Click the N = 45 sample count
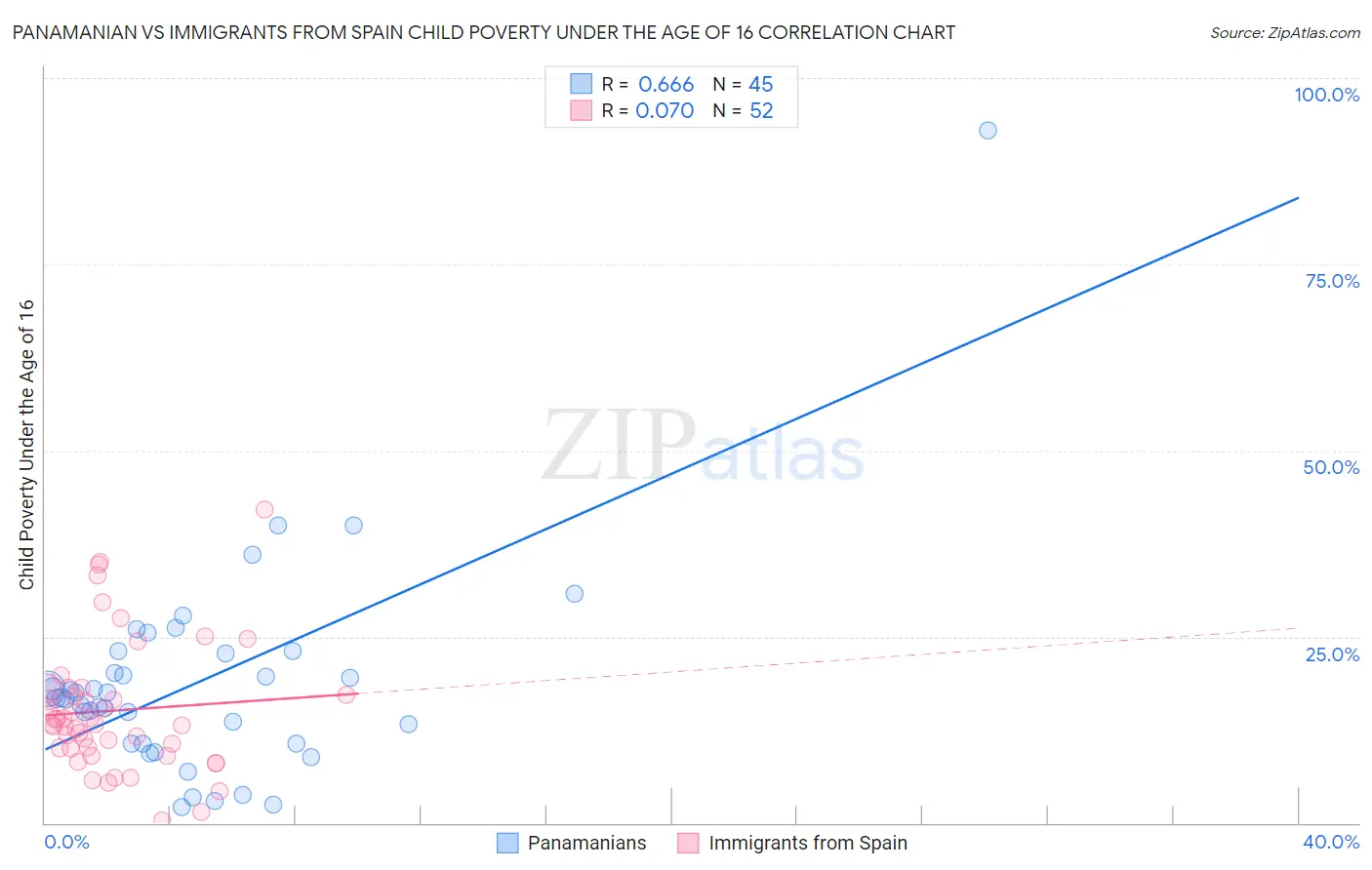Image resolution: width=1372 pixels, height=870 pixels. coord(743,85)
